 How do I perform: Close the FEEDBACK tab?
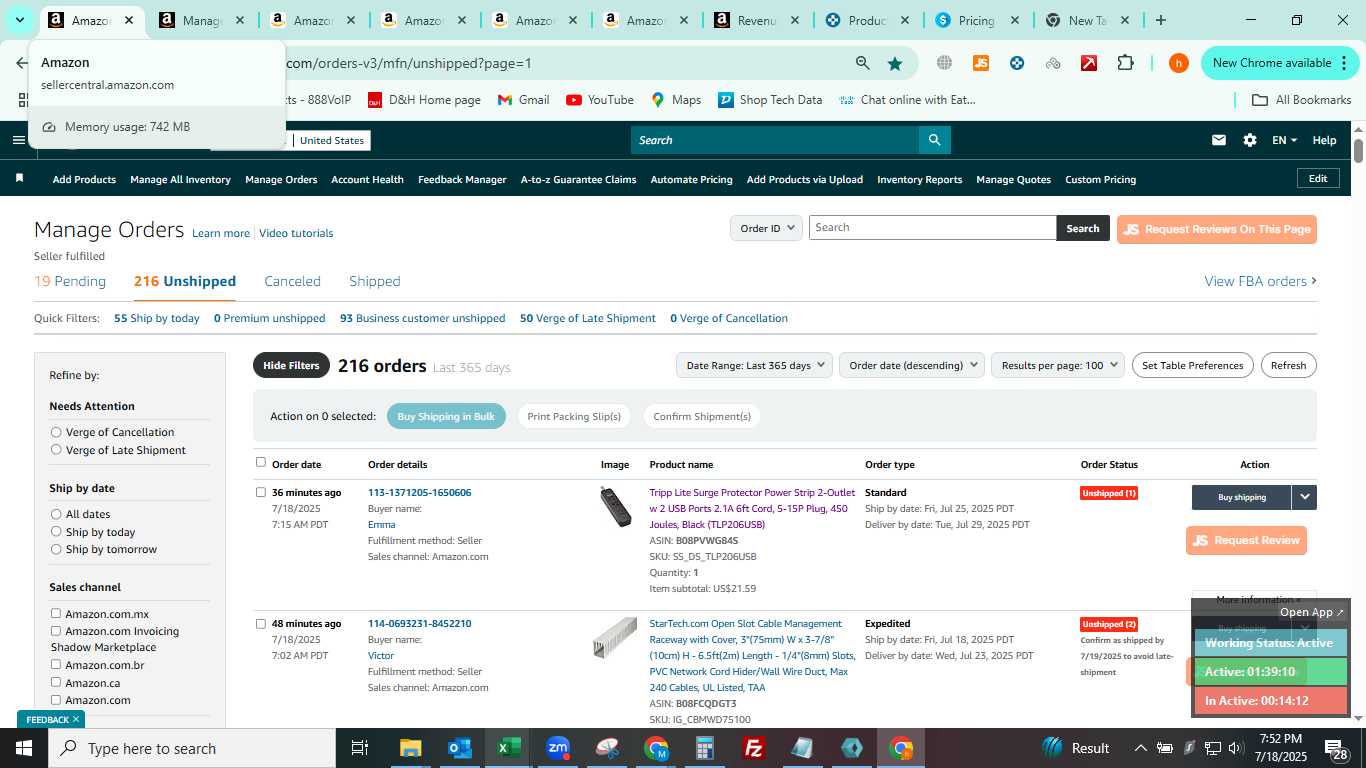click(76, 719)
